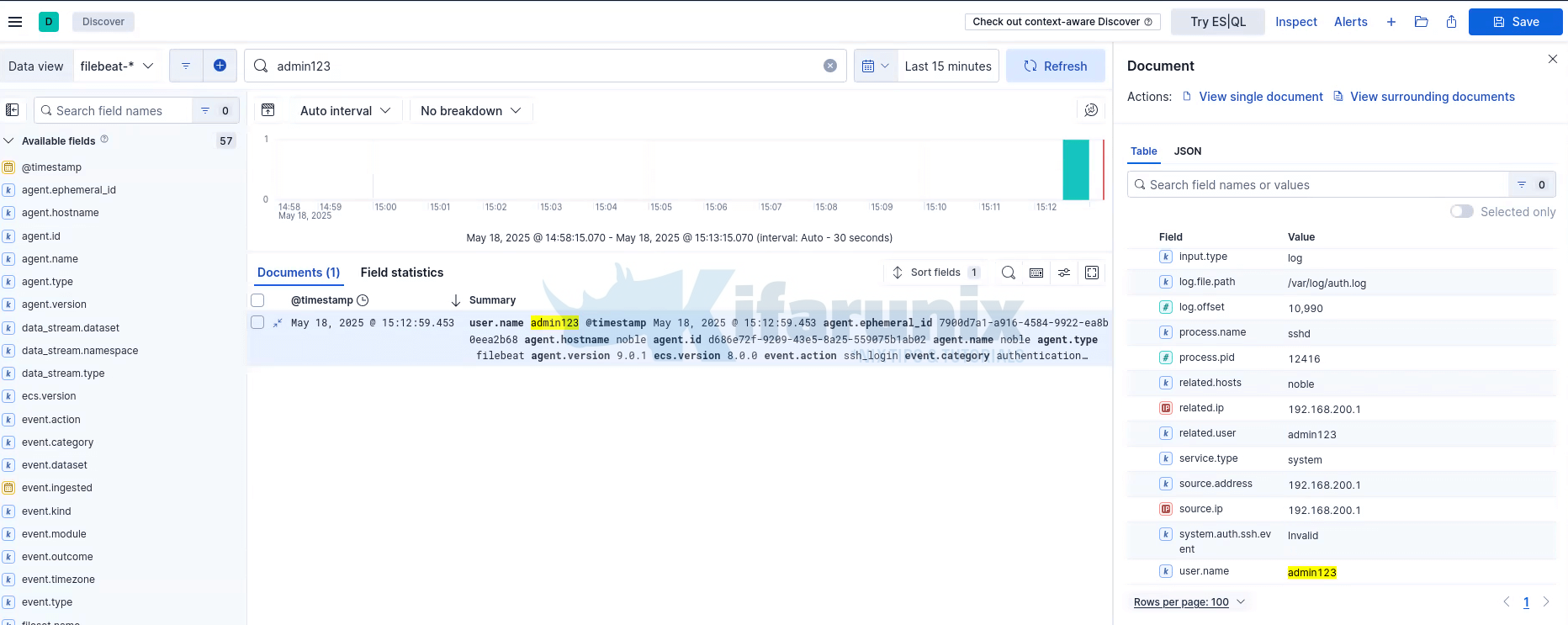Click the teal histogram bar in chart

pos(1075,169)
